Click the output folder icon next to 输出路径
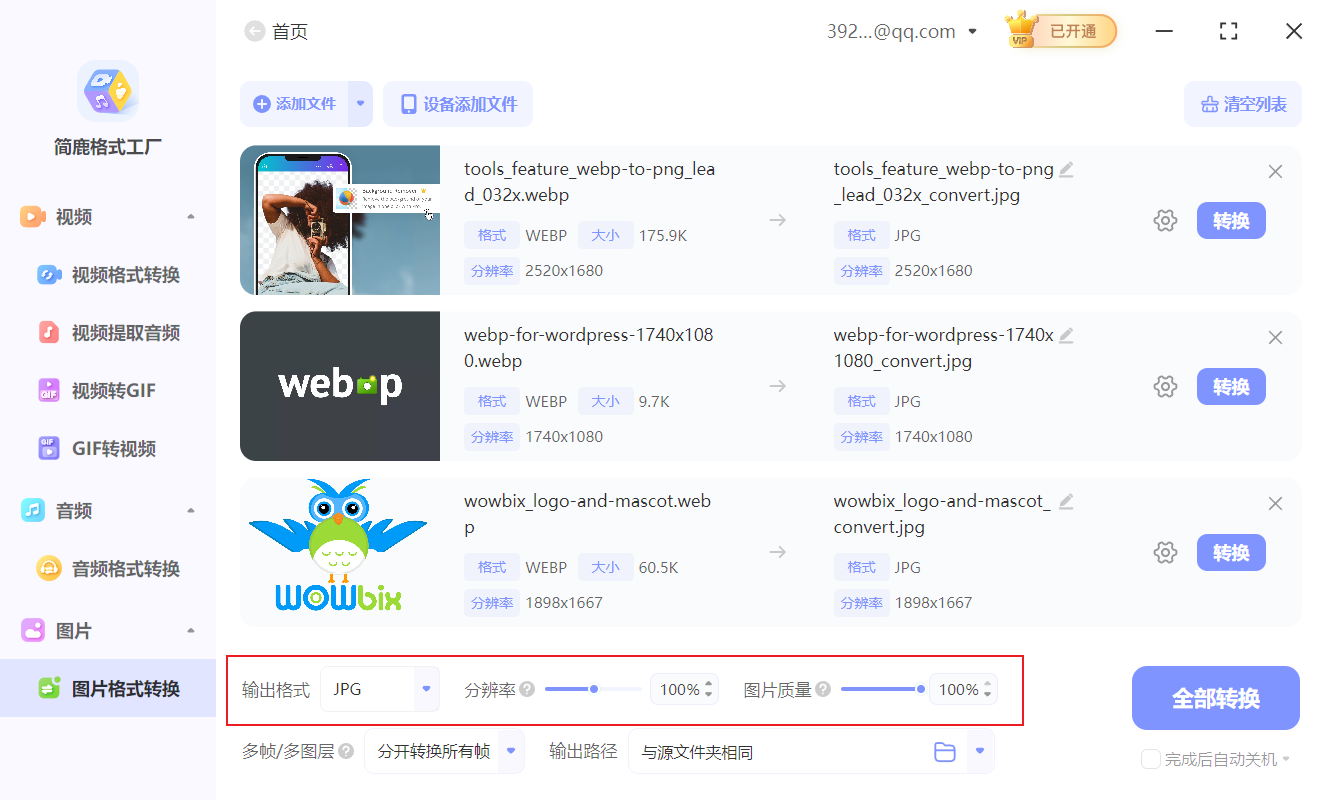Viewport: 1326px width, 800px height. [945, 751]
